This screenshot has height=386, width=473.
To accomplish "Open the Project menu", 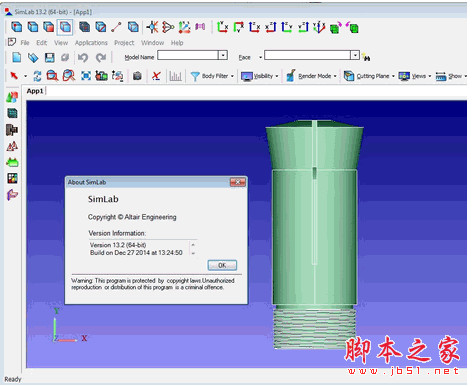I will (124, 43).
